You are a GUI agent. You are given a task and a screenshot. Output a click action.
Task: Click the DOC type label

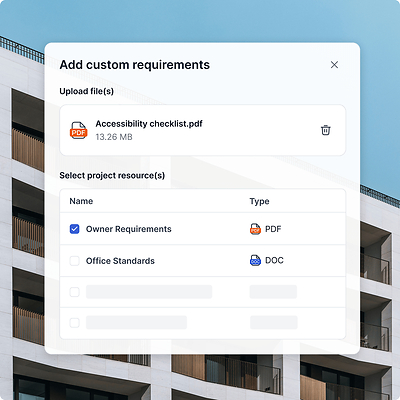click(x=274, y=260)
